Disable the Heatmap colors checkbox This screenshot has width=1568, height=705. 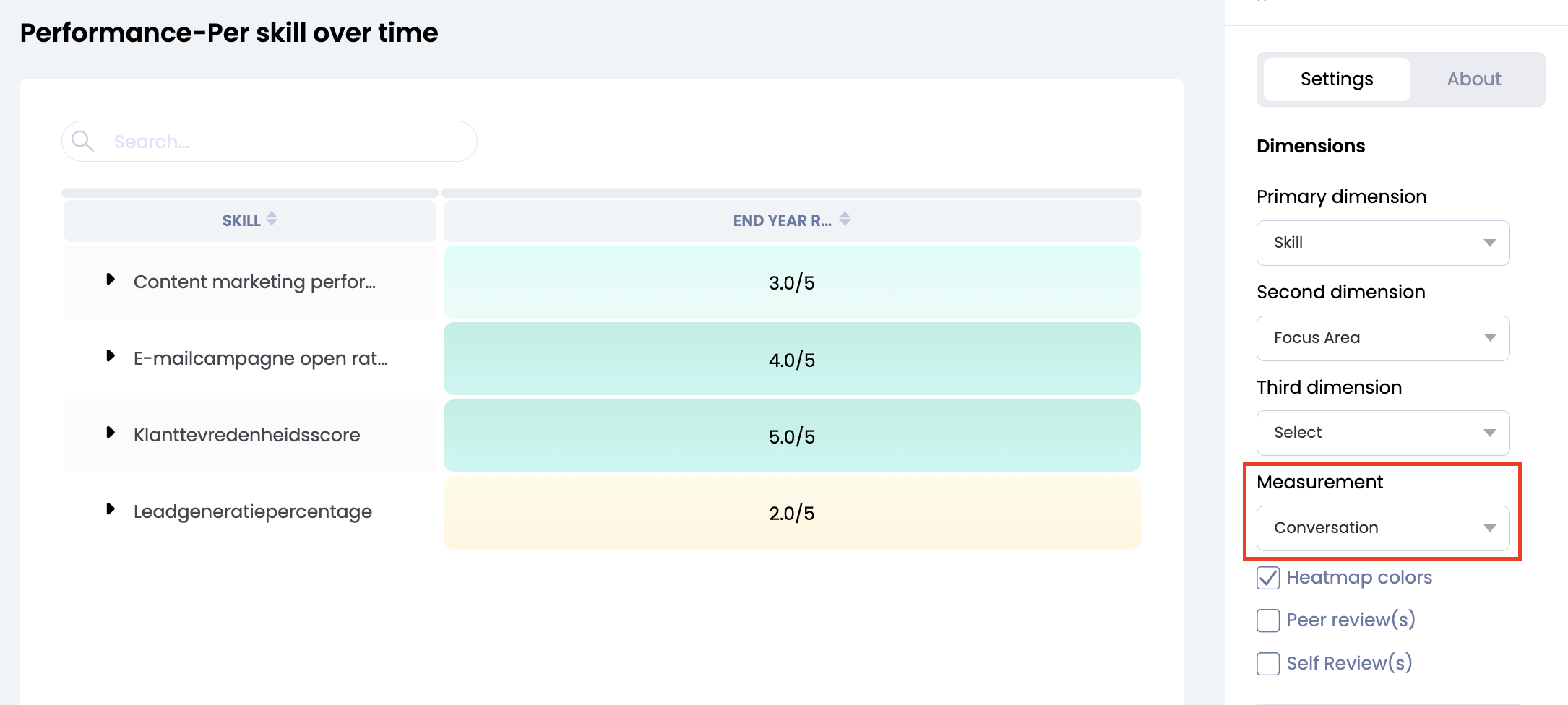click(x=1268, y=578)
